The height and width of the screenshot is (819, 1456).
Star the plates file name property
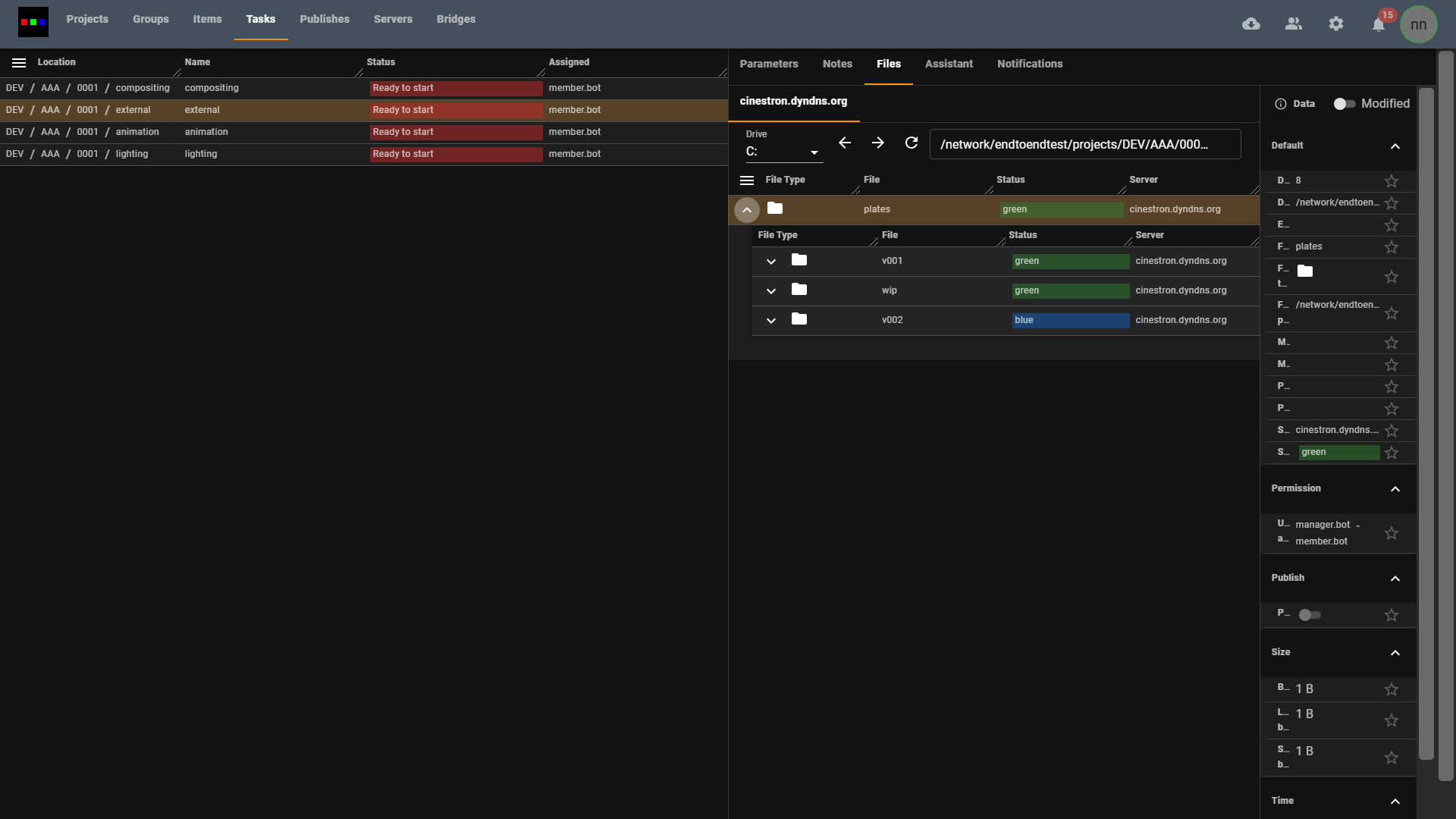pyautogui.click(x=1392, y=247)
